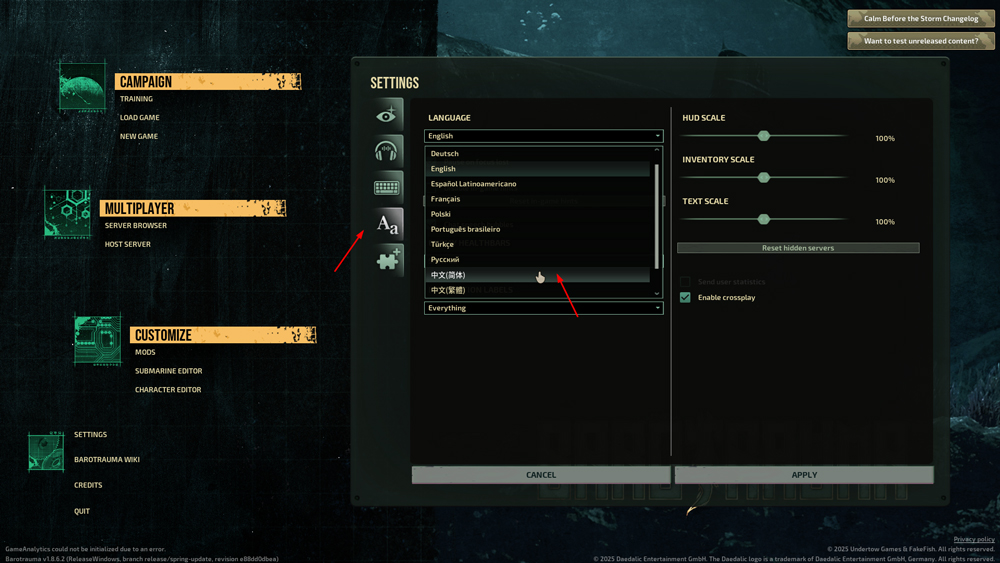1000x563 pixels.
Task: Open the Everything dropdown
Action: coord(543,308)
